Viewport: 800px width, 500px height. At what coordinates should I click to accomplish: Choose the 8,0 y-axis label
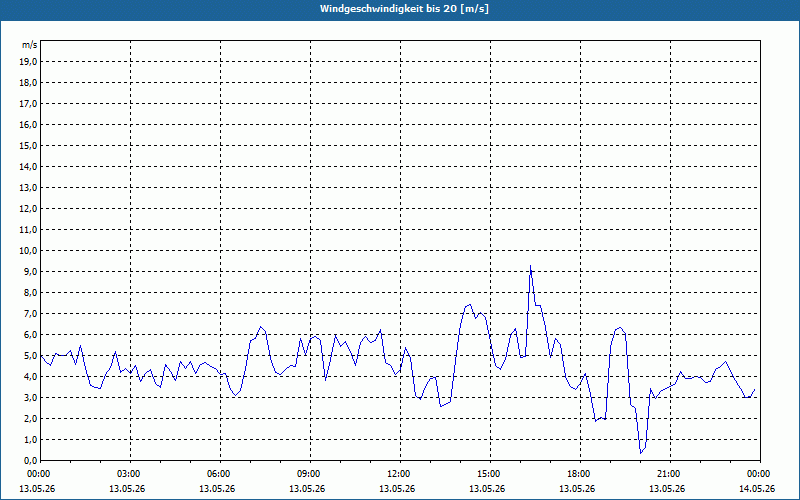coord(30,292)
